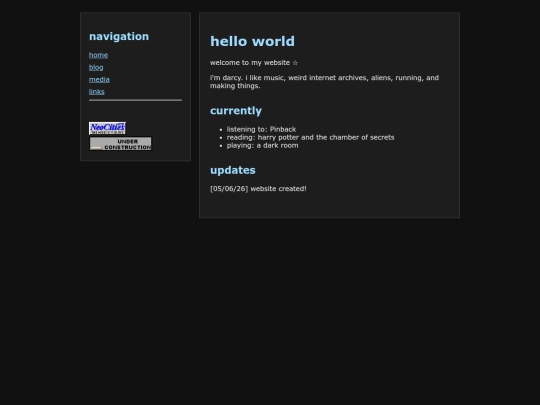Click the reading: harry potter list item
Image resolution: width=540 pixels, height=405 pixels.
pyautogui.click(x=310, y=137)
